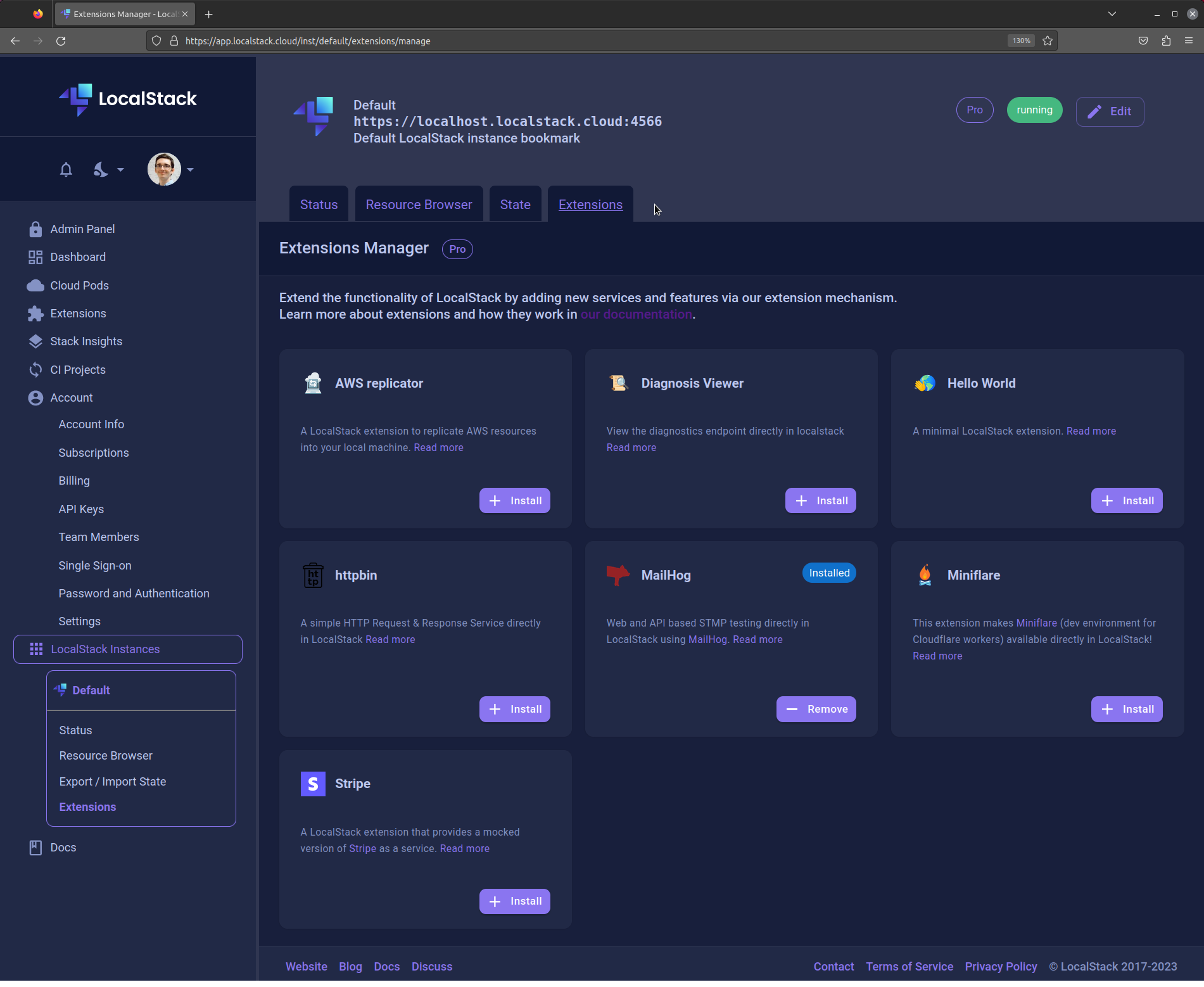Screen dimensions: 1204x987
Task: Select CI Projects in the sidebar
Action: point(78,369)
